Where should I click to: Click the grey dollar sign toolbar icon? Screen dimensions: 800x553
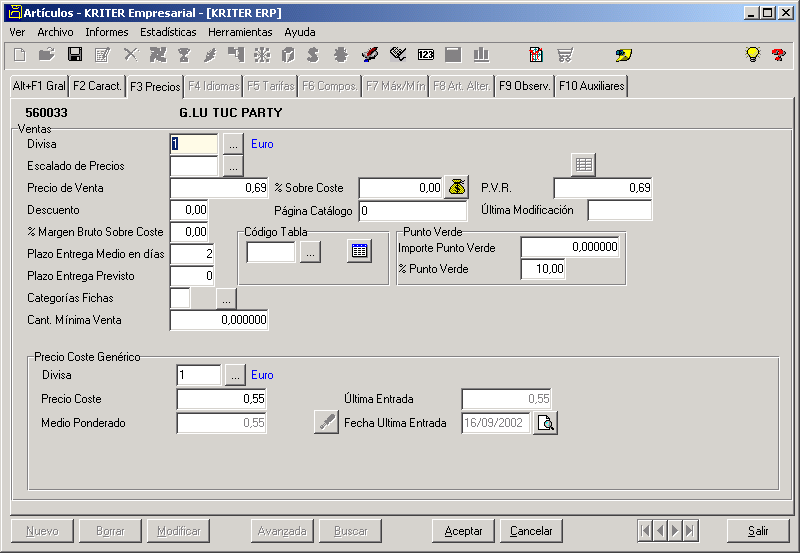point(313,55)
